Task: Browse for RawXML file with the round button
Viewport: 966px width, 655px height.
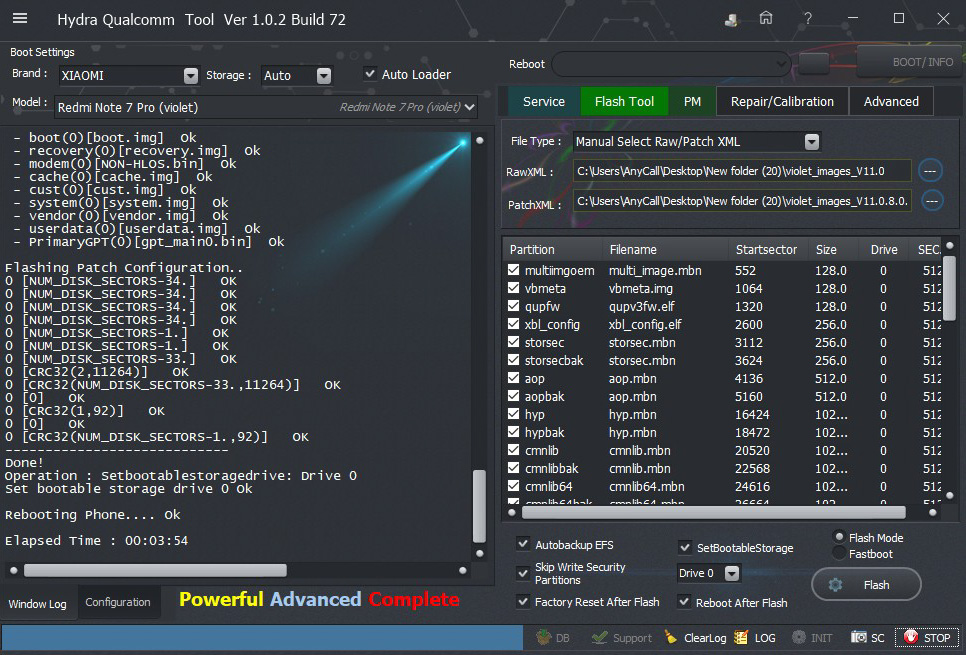Action: coord(931,171)
